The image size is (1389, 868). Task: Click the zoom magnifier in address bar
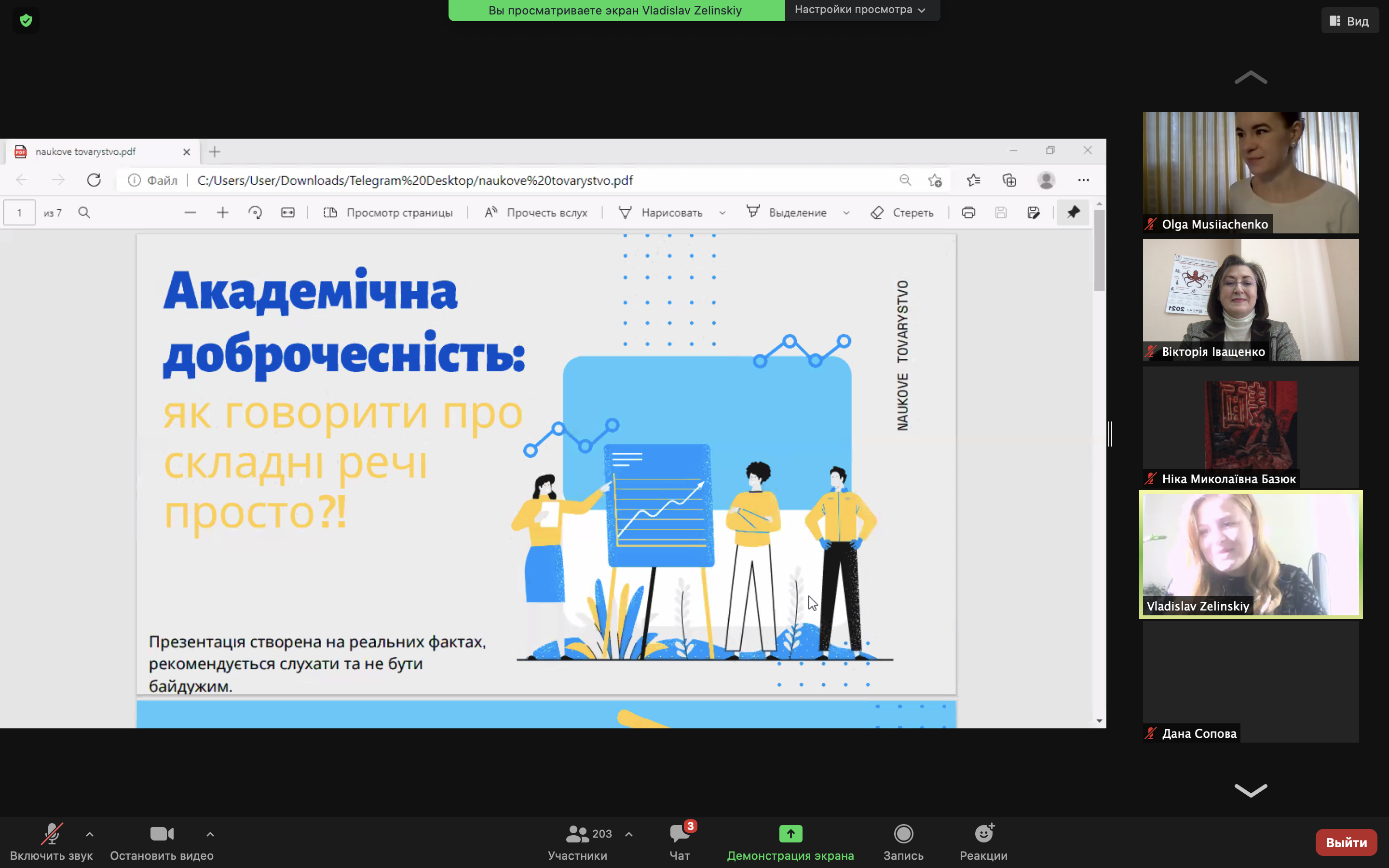[x=905, y=180]
